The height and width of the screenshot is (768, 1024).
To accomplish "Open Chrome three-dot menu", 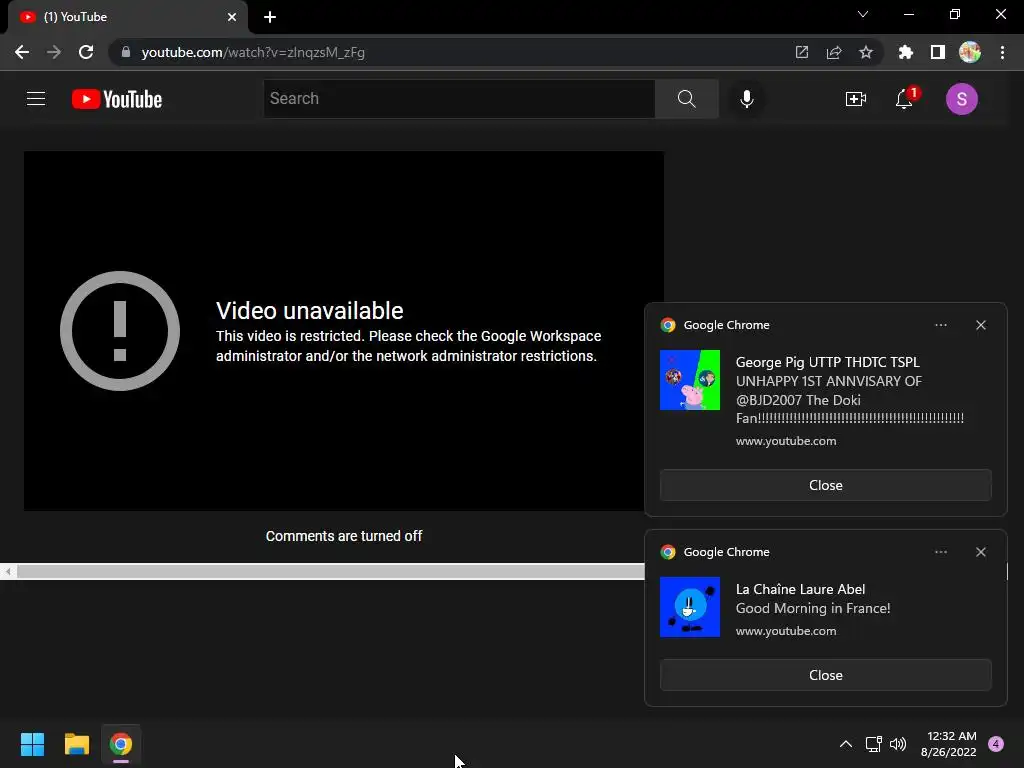I will click(x=1002, y=52).
